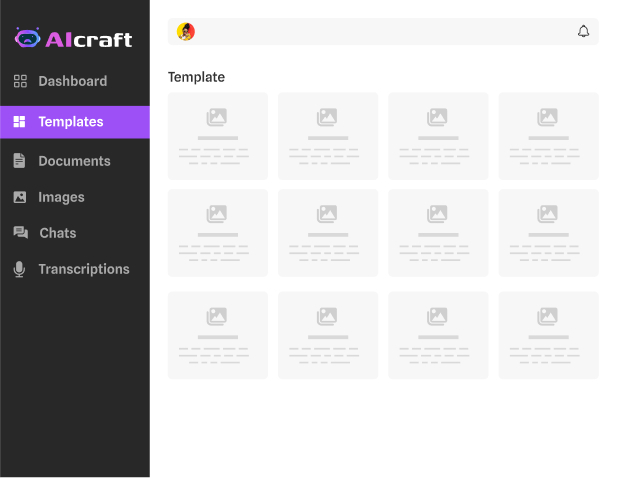Open the Chats page
The image size is (617, 478).
pyautogui.click(x=58, y=233)
